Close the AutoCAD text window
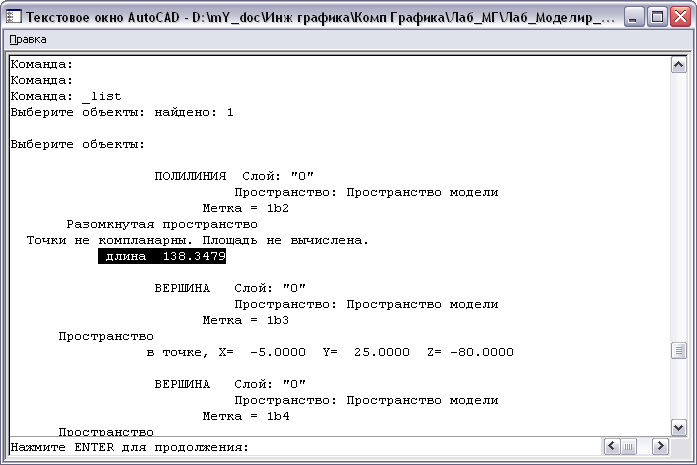This screenshot has height=465, width=697. pos(680,17)
